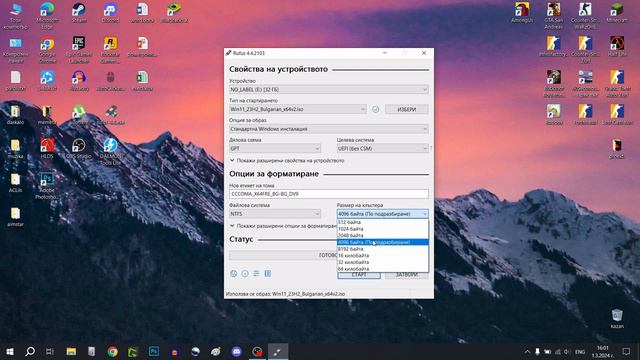Viewport: 640px width, 360px height.
Task: Open taskbar search magnifier
Action: (x=30, y=351)
